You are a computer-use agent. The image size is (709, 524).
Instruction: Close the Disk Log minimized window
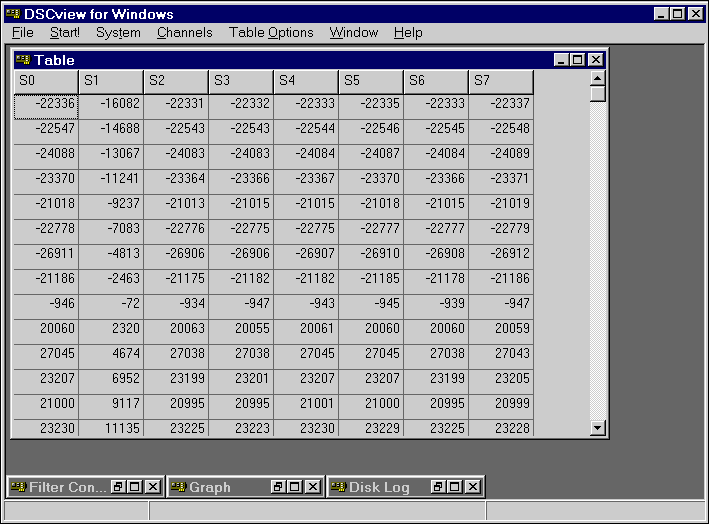pos(473,487)
